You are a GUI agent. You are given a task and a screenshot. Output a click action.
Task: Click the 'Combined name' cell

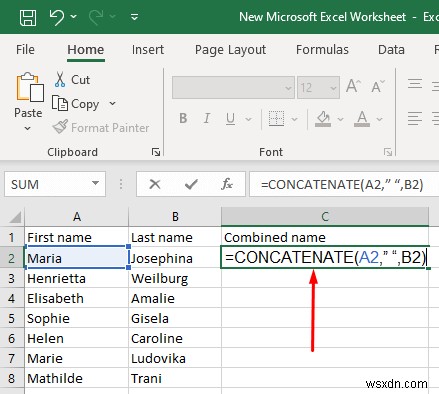[x=325, y=238]
